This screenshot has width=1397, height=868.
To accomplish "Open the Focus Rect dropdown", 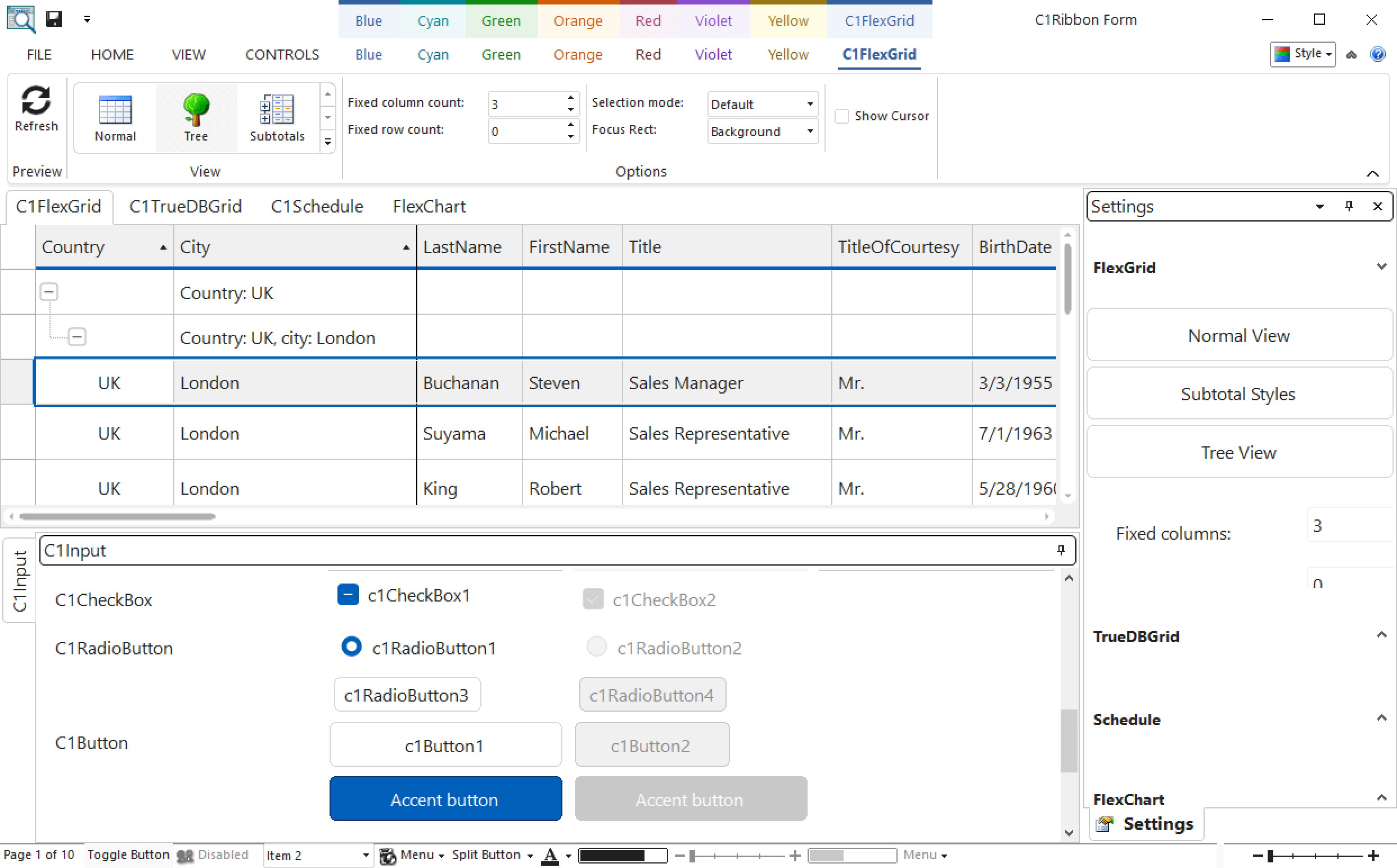I will (x=810, y=131).
